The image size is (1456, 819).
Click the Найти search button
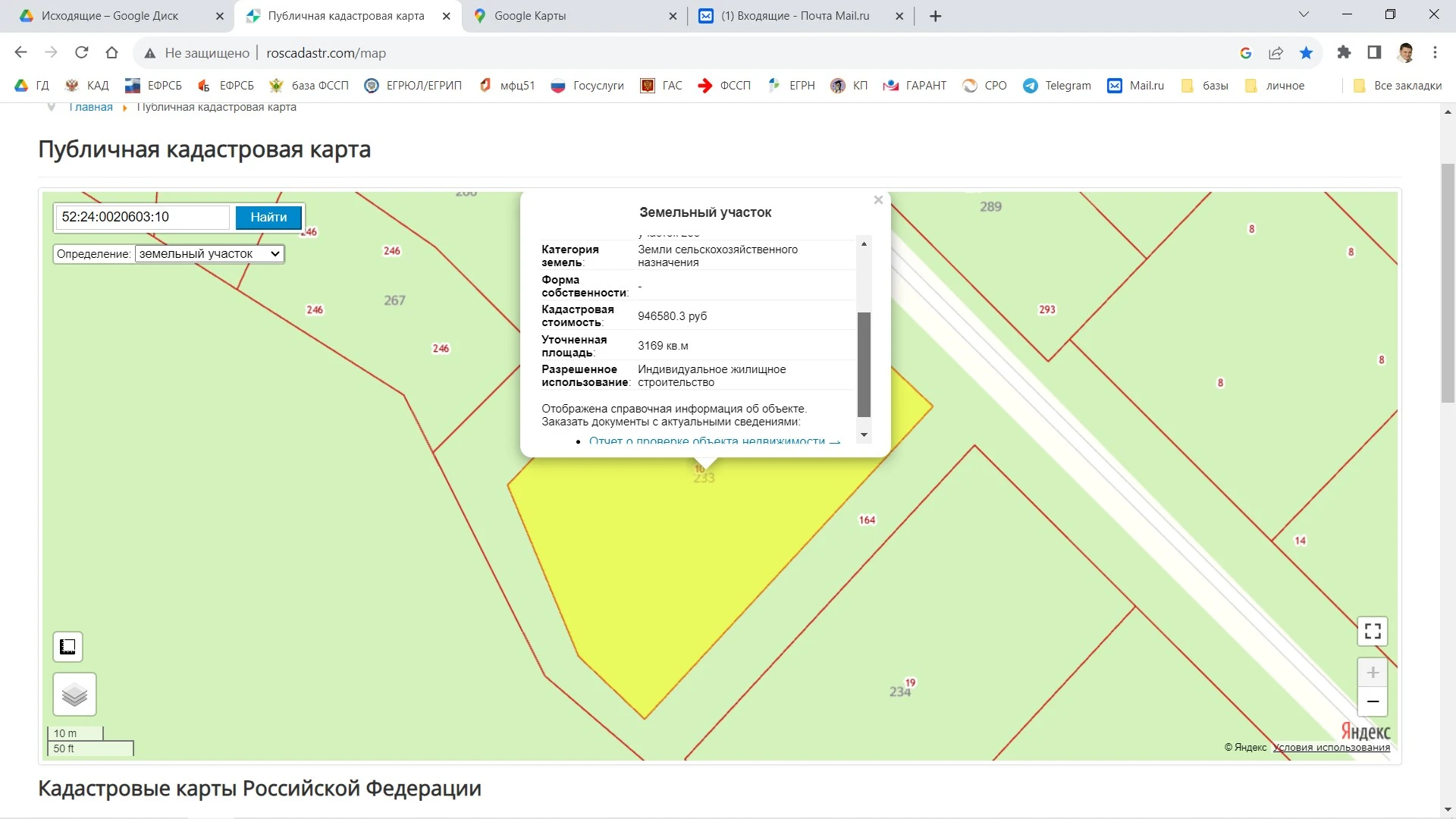[268, 217]
